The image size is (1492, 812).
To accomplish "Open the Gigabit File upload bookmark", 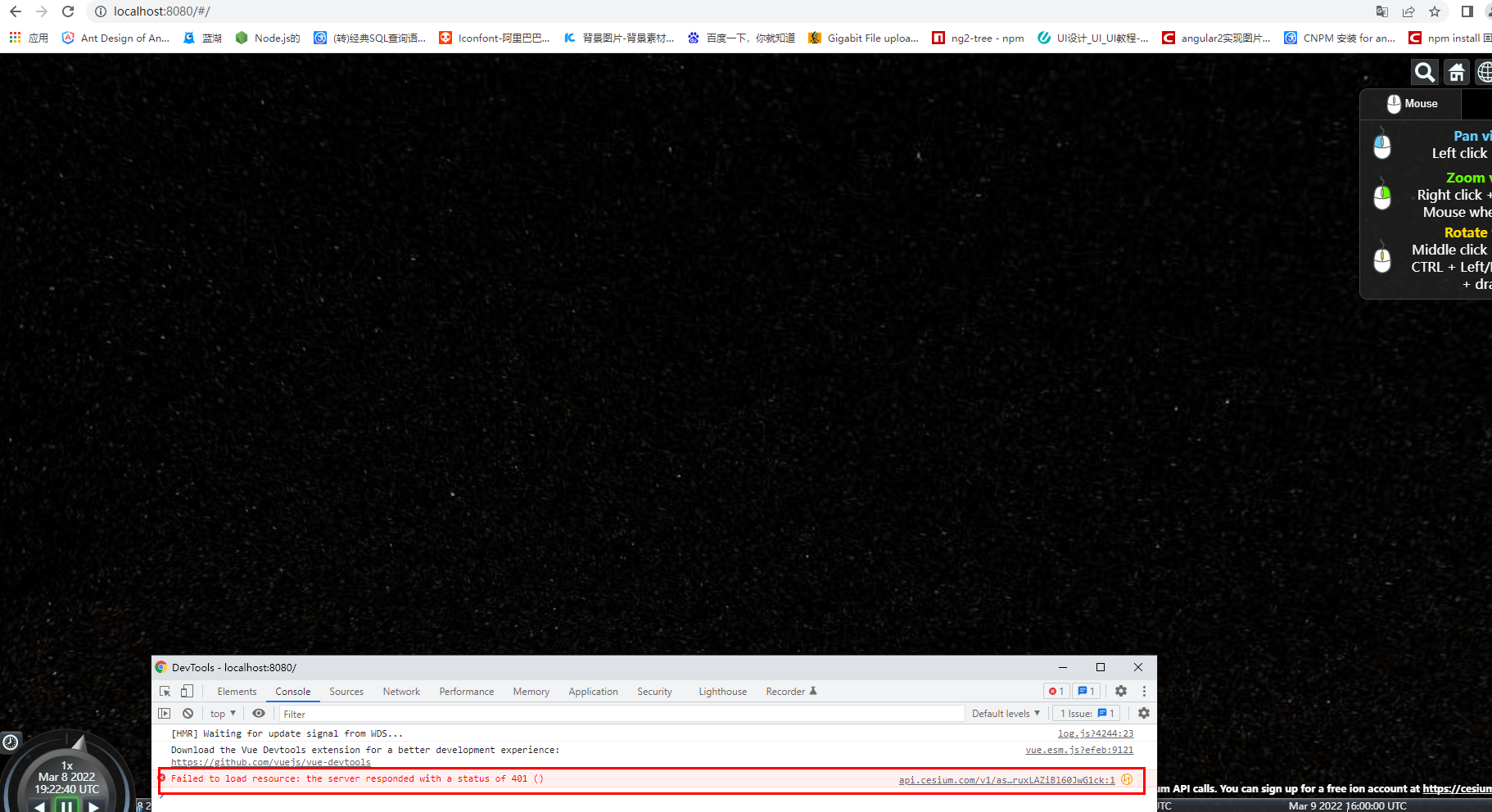I will pyautogui.click(x=863, y=38).
